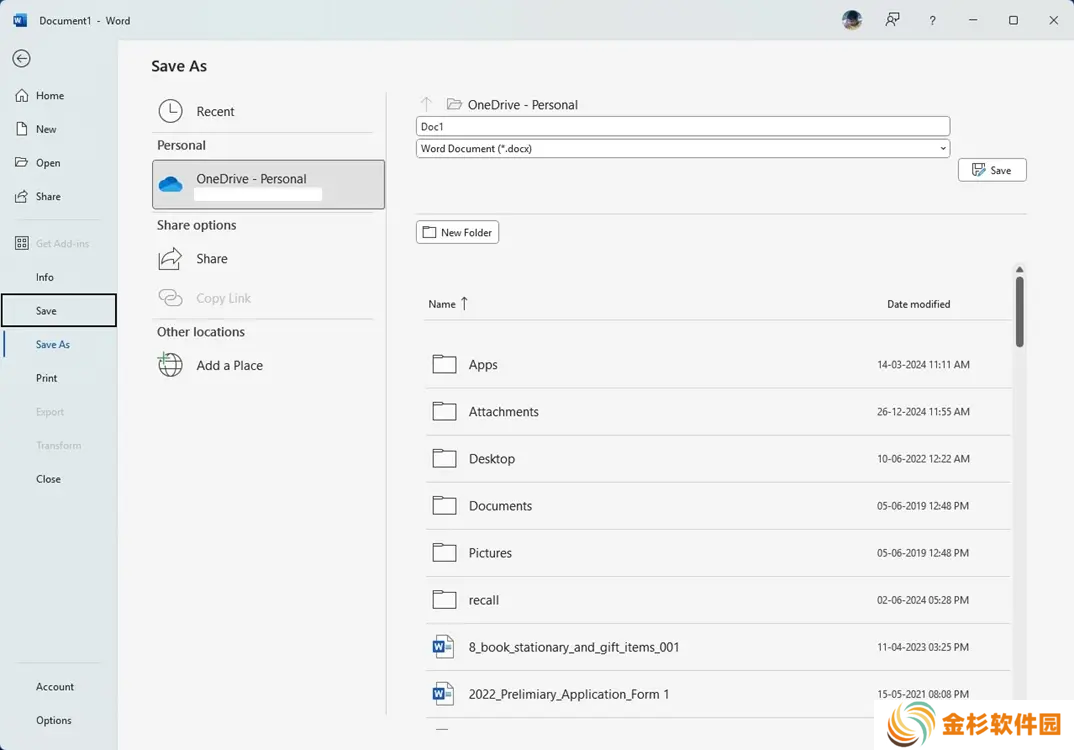The image size is (1074, 750).
Task: Click the recall folder icon
Action: pyautogui.click(x=445, y=599)
